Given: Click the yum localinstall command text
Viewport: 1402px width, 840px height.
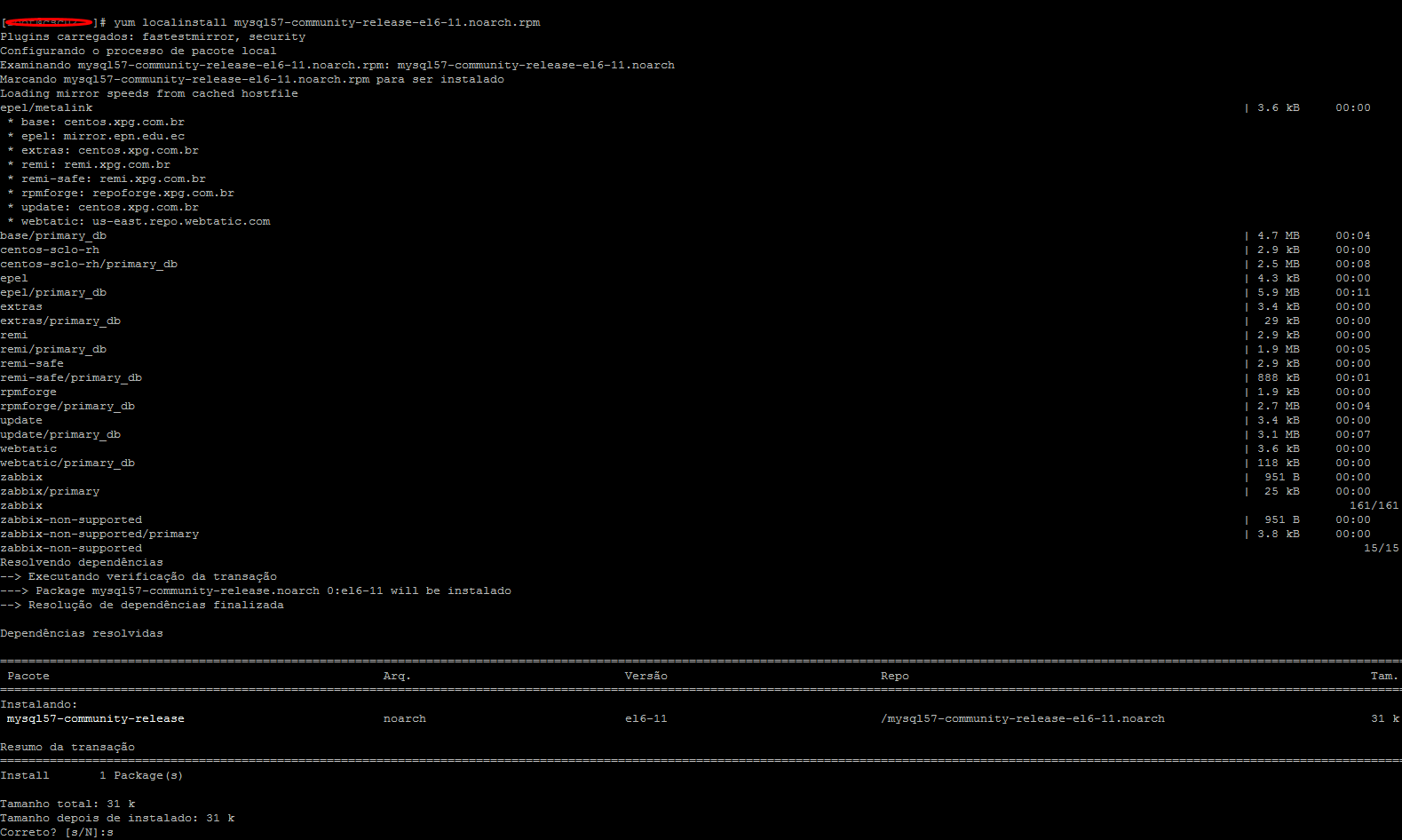Looking at the screenshot, I should (x=327, y=22).
